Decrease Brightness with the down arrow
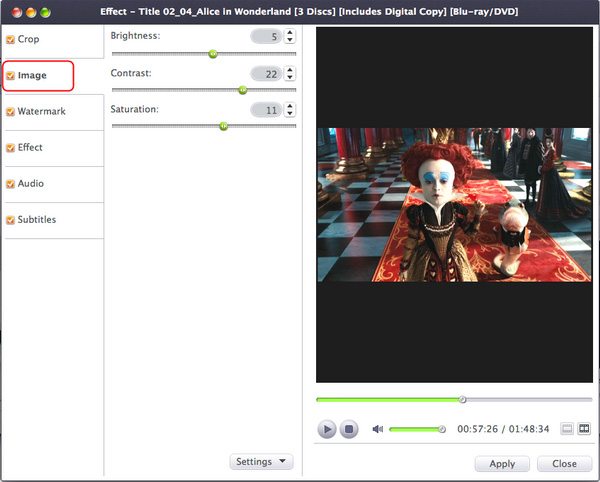Viewport: 600px width, 482px height. pos(290,39)
